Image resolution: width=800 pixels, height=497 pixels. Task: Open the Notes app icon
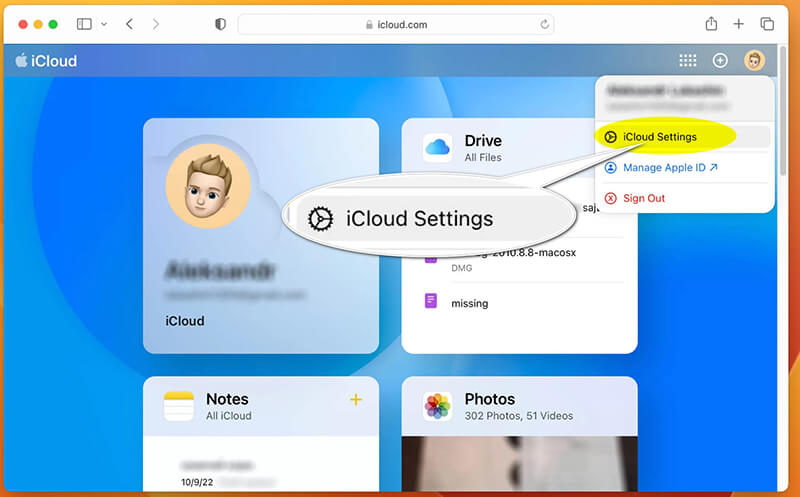pos(179,406)
